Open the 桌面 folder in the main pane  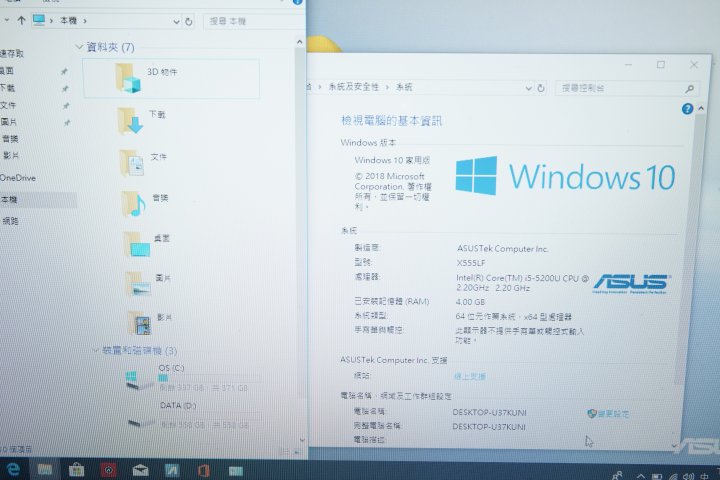tap(147, 244)
